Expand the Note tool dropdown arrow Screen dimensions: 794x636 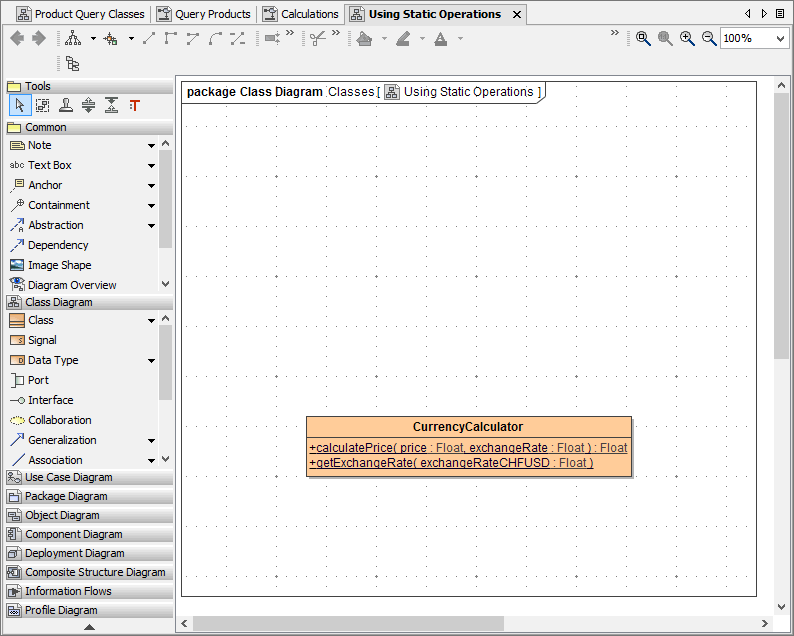152,146
